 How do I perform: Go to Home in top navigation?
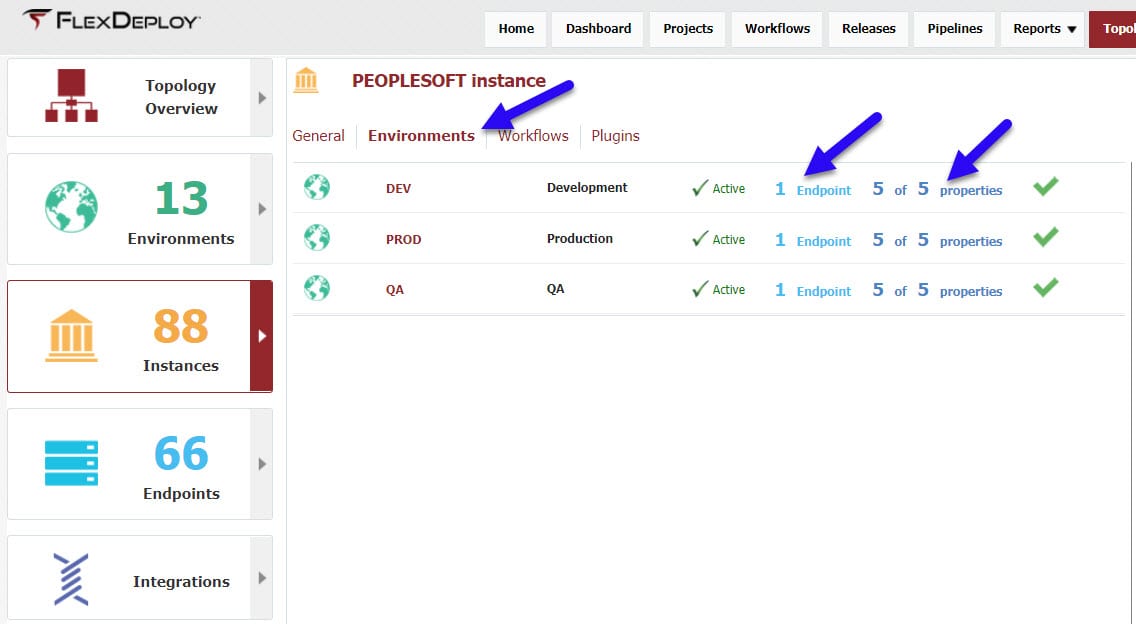pos(516,29)
